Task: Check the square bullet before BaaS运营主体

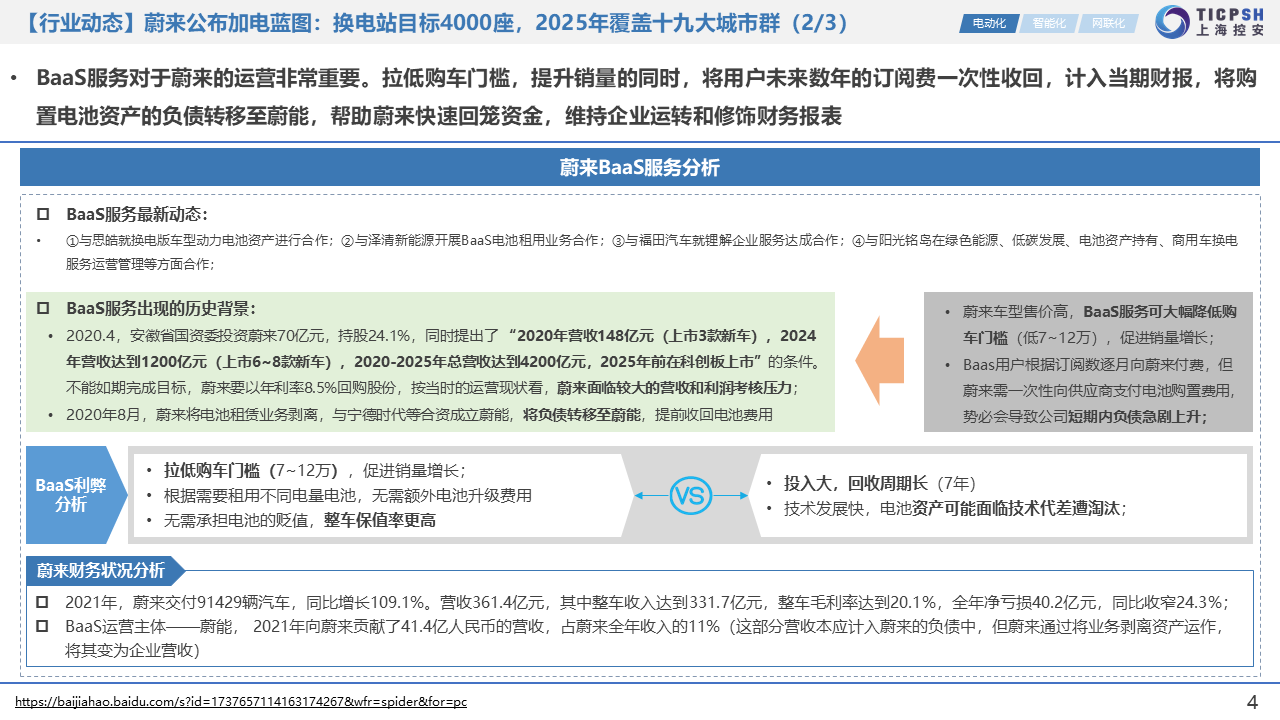Action: [42, 627]
